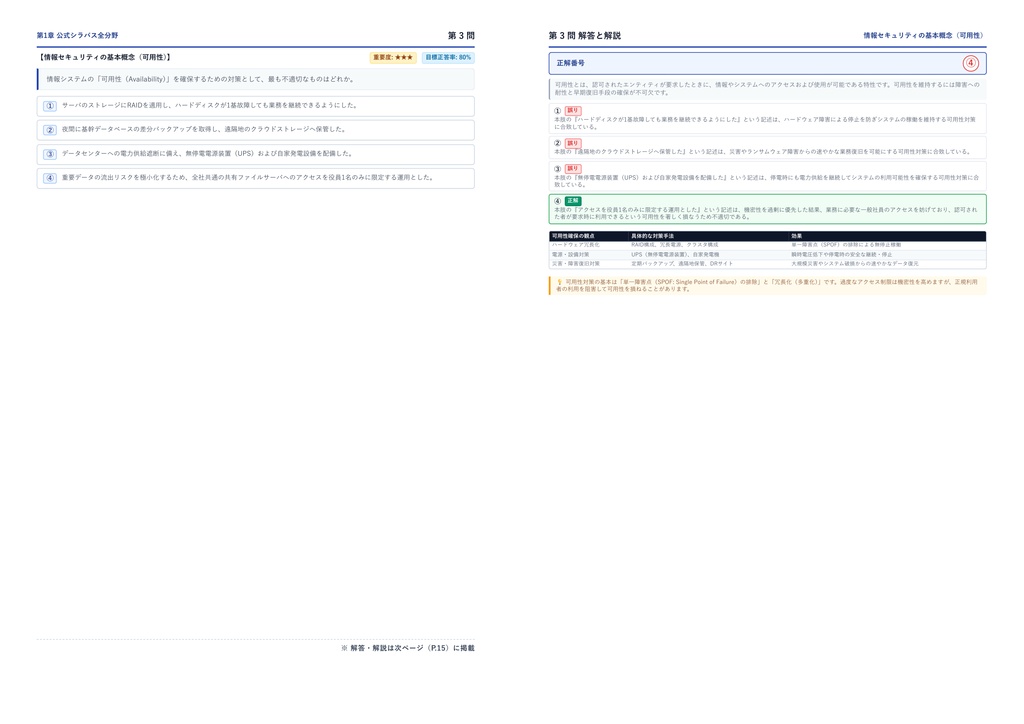Click the '第 3 問' heading on the question page
Viewport: 1024px width, 724px height.
[x=461, y=35]
